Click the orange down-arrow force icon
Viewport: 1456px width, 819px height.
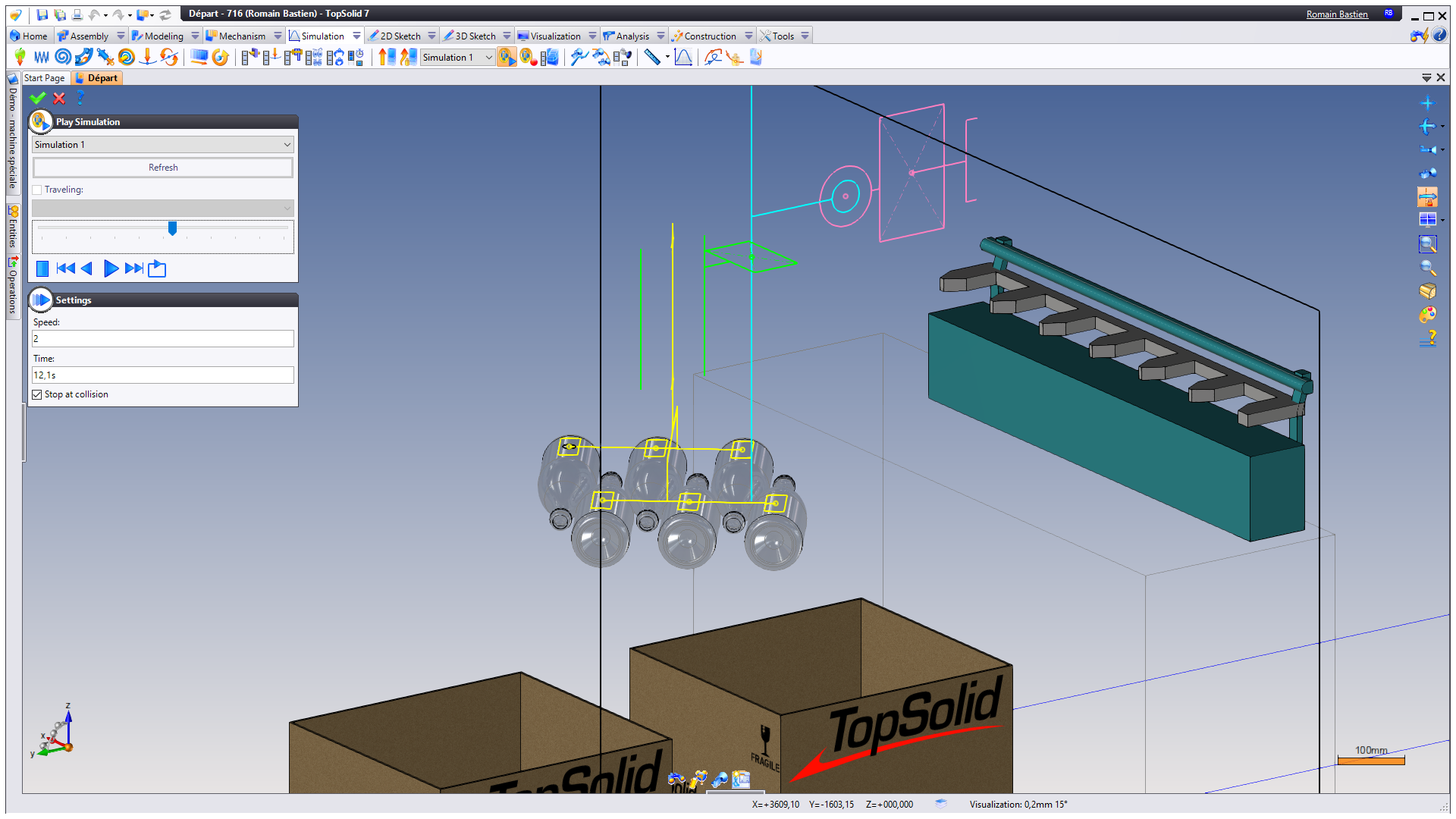148,57
